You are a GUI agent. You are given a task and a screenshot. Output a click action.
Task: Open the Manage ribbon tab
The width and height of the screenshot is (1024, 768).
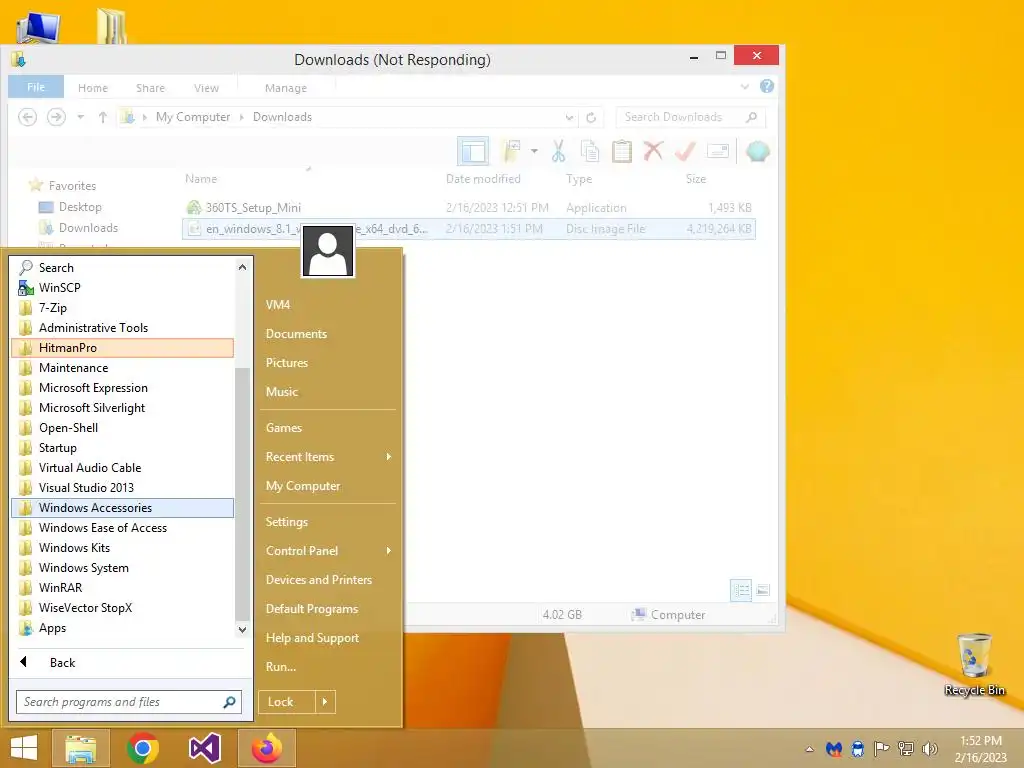pos(286,88)
